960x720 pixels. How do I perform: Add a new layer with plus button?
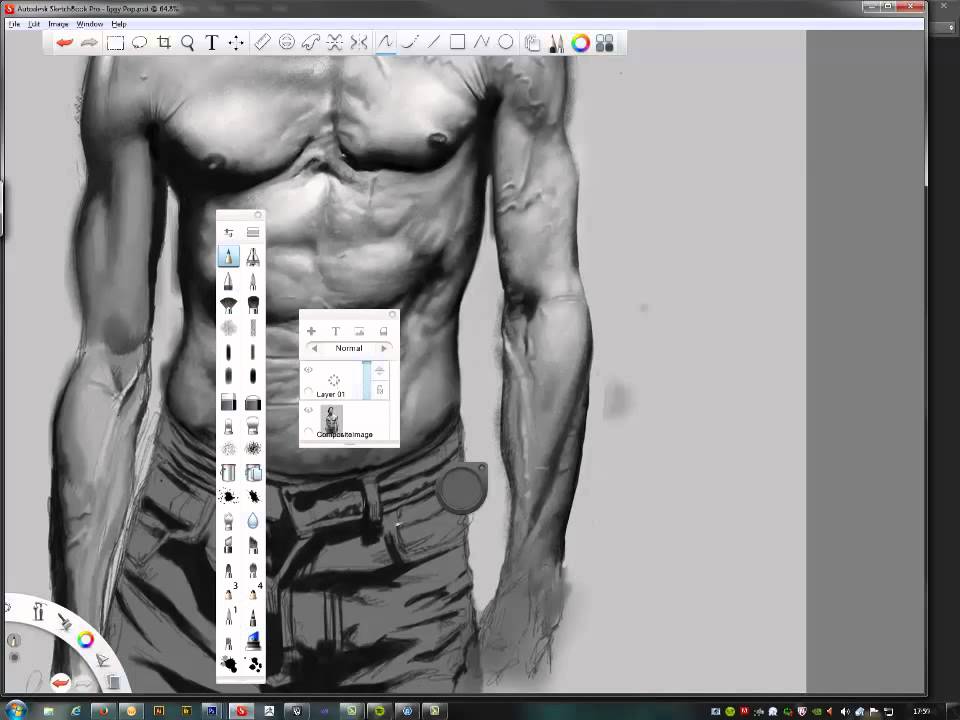coord(311,331)
